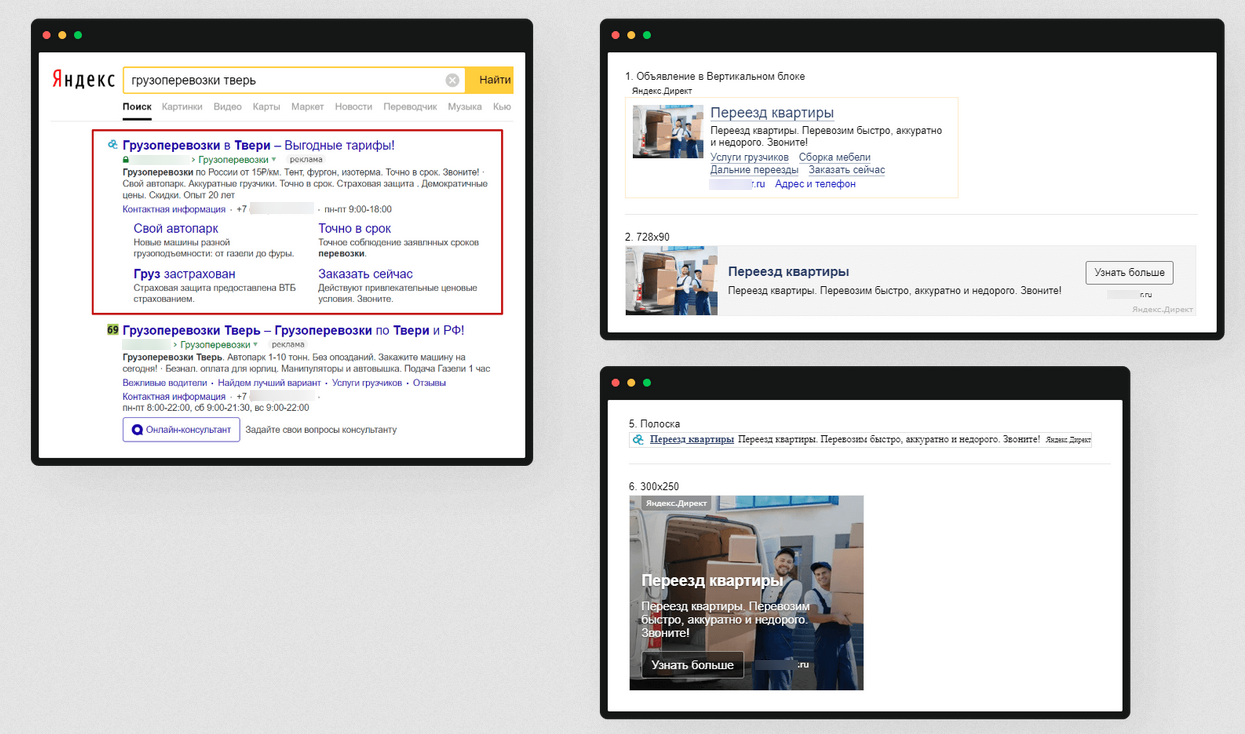This screenshot has height=734, width=1245.
Task: Click the favicon in the Полоска ad strip
Action: click(x=637, y=439)
